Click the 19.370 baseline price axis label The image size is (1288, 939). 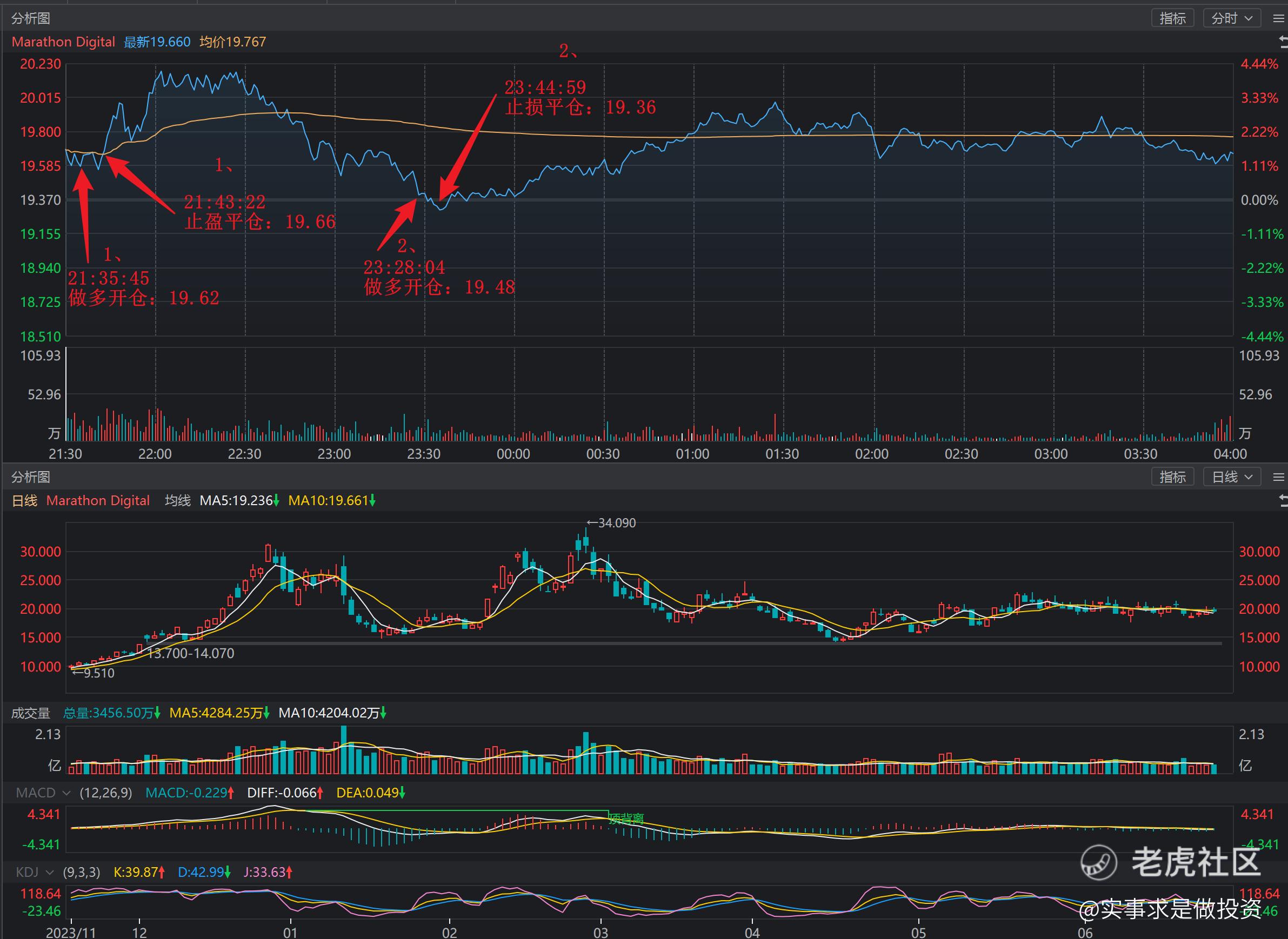tap(41, 200)
